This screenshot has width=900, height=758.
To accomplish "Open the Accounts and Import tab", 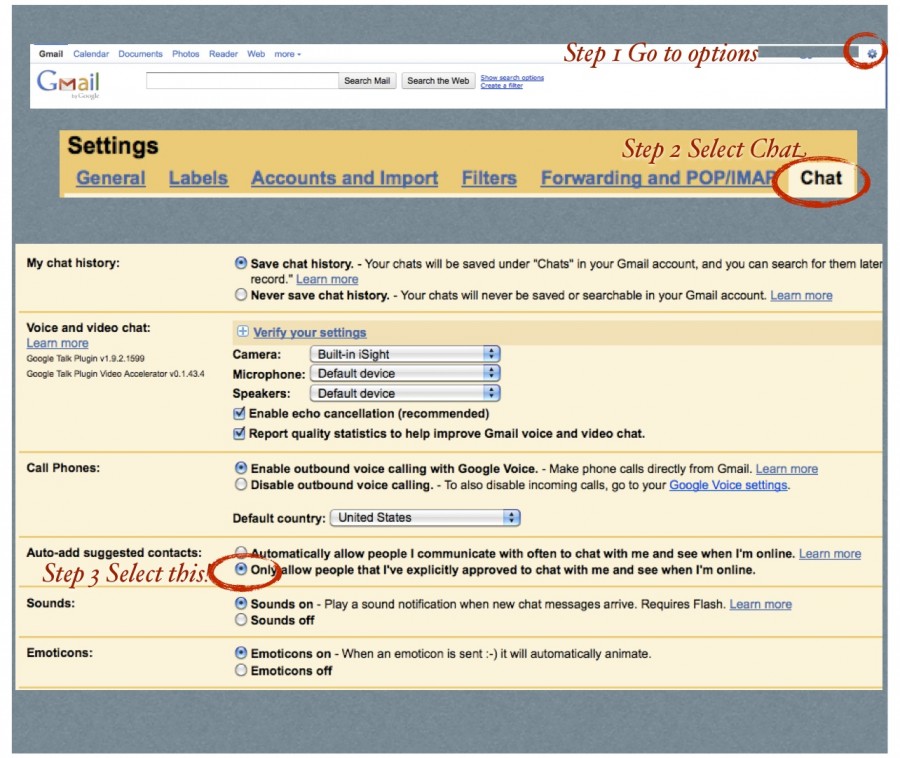I will (x=344, y=179).
